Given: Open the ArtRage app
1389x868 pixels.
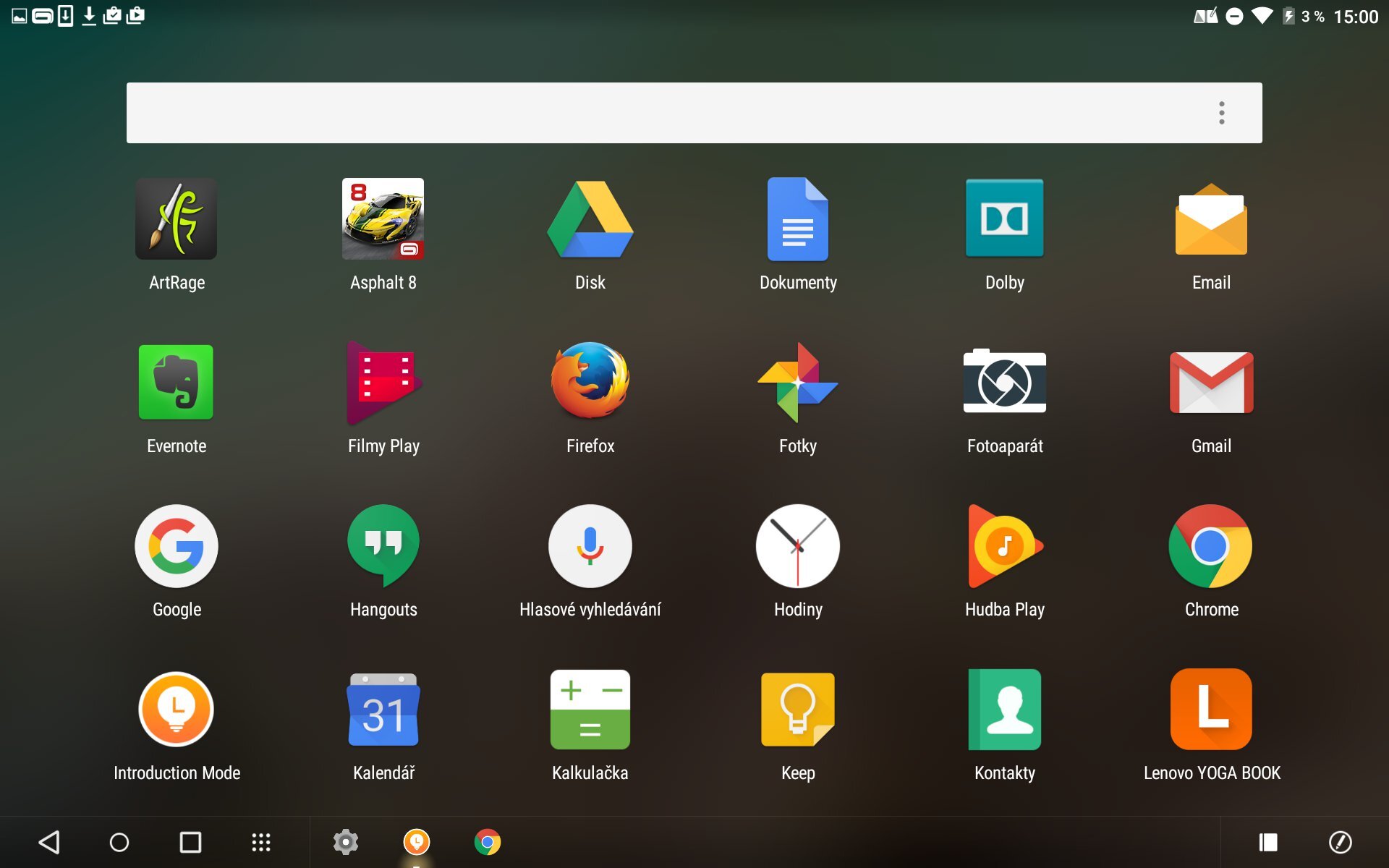Looking at the screenshot, I should click(x=176, y=218).
